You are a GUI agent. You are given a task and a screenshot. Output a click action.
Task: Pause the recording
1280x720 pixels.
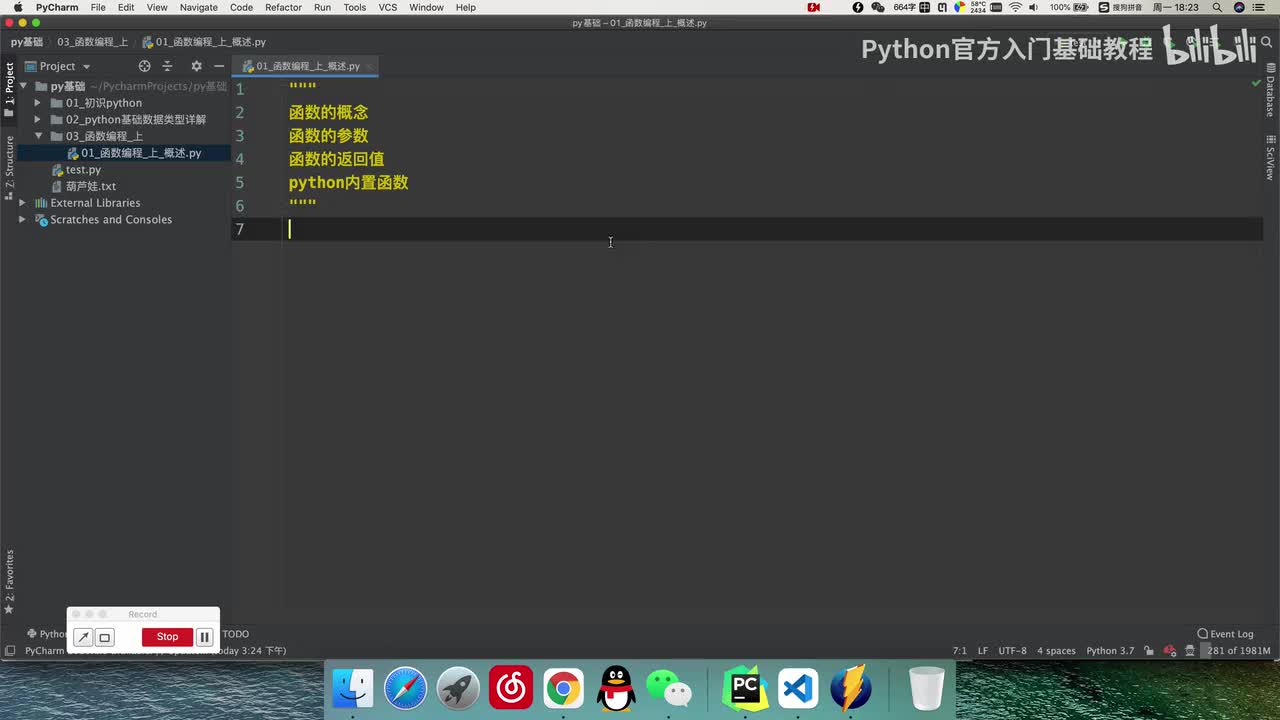point(204,637)
